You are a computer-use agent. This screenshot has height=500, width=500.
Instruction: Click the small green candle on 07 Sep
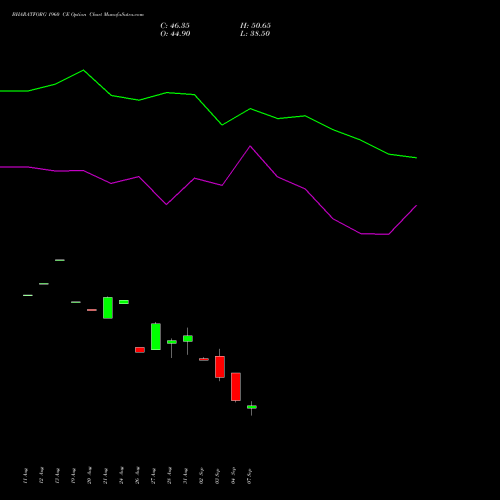(252, 407)
